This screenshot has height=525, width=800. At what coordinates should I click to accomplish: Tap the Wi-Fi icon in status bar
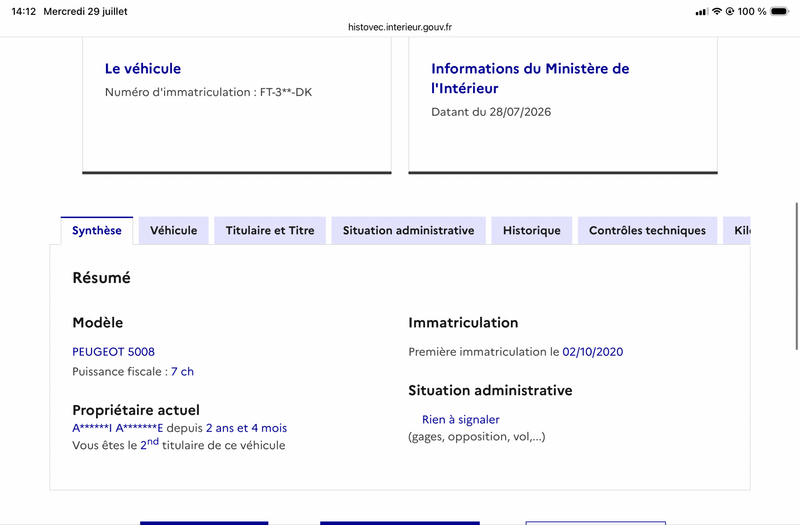pos(717,11)
